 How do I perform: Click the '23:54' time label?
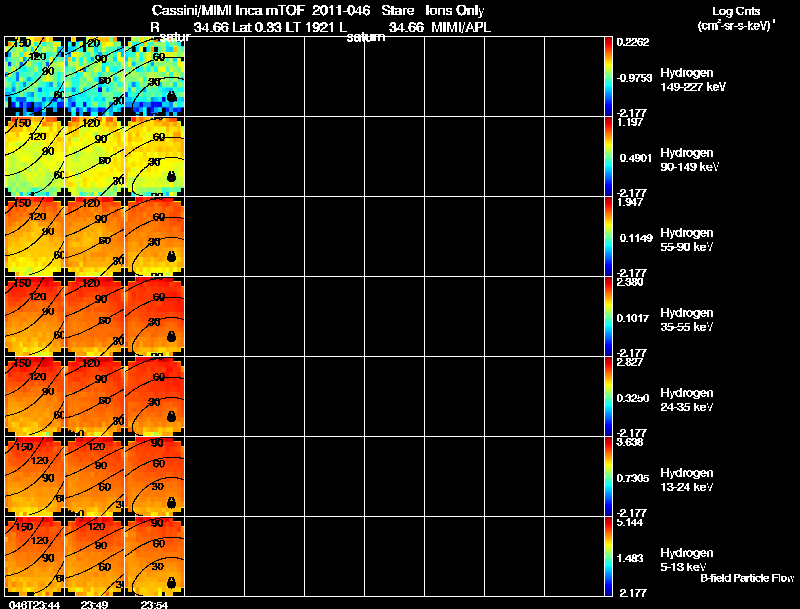click(154, 604)
